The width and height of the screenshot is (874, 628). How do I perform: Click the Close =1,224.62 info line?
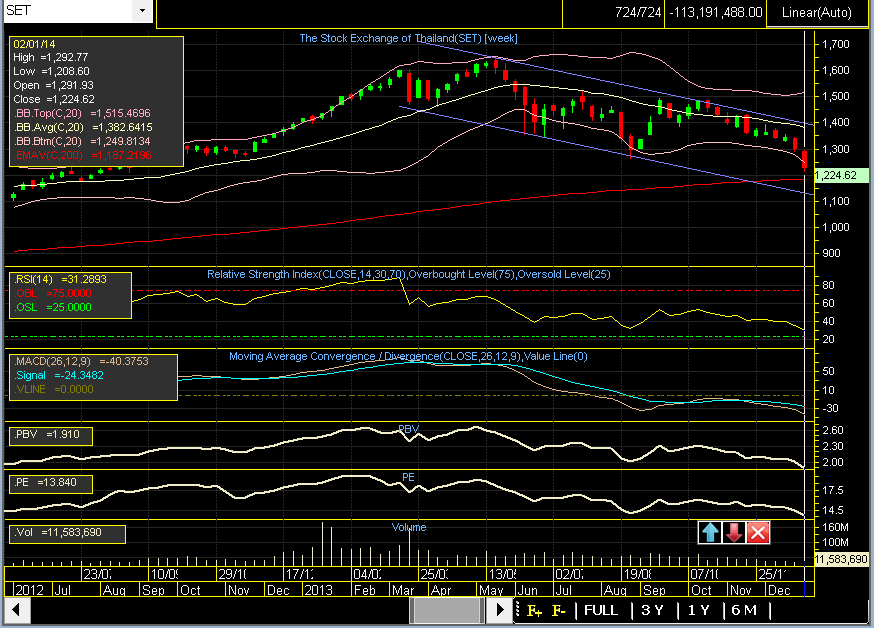(x=54, y=99)
